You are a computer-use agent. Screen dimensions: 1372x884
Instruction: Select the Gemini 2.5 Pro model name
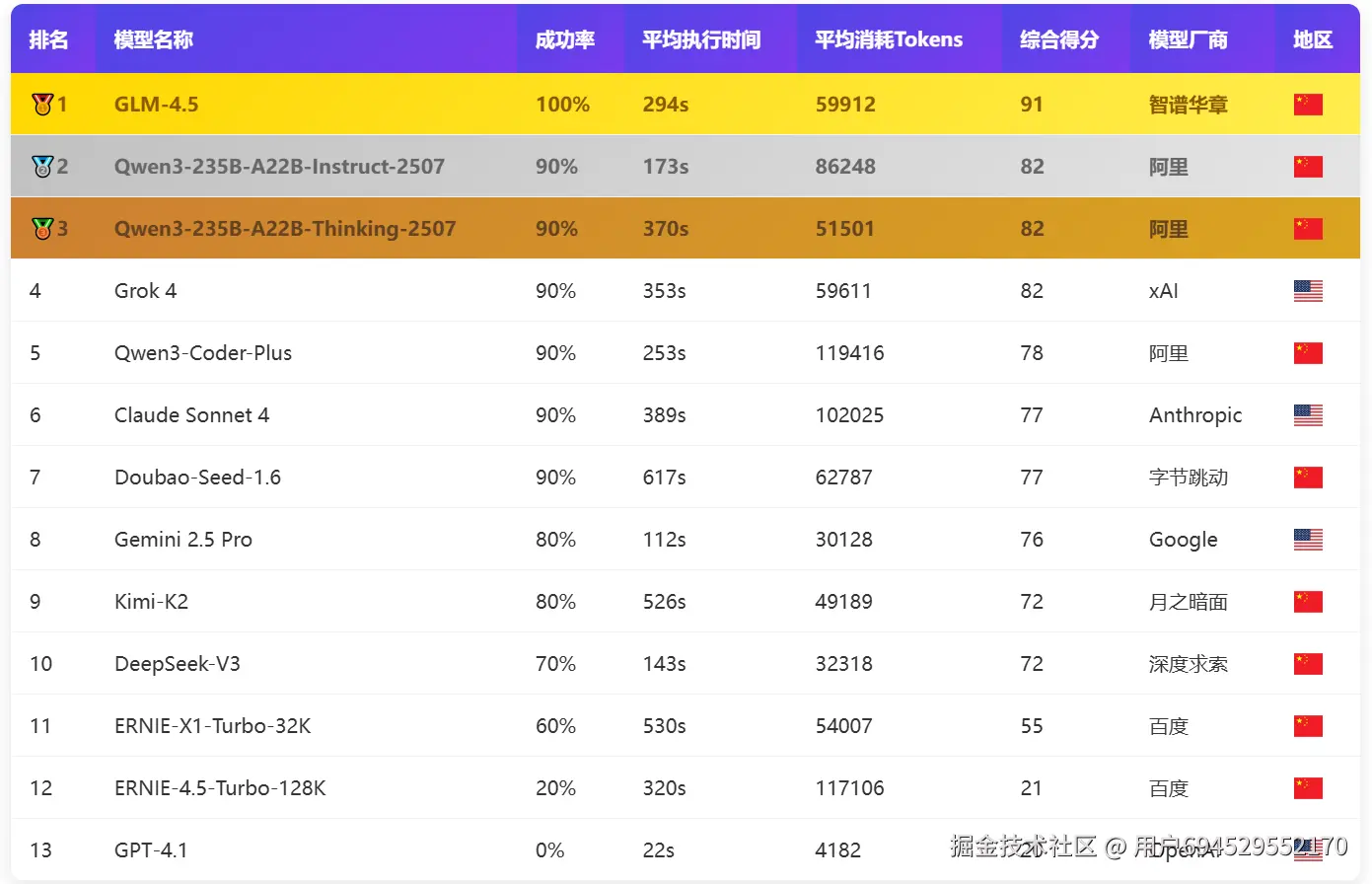(183, 540)
